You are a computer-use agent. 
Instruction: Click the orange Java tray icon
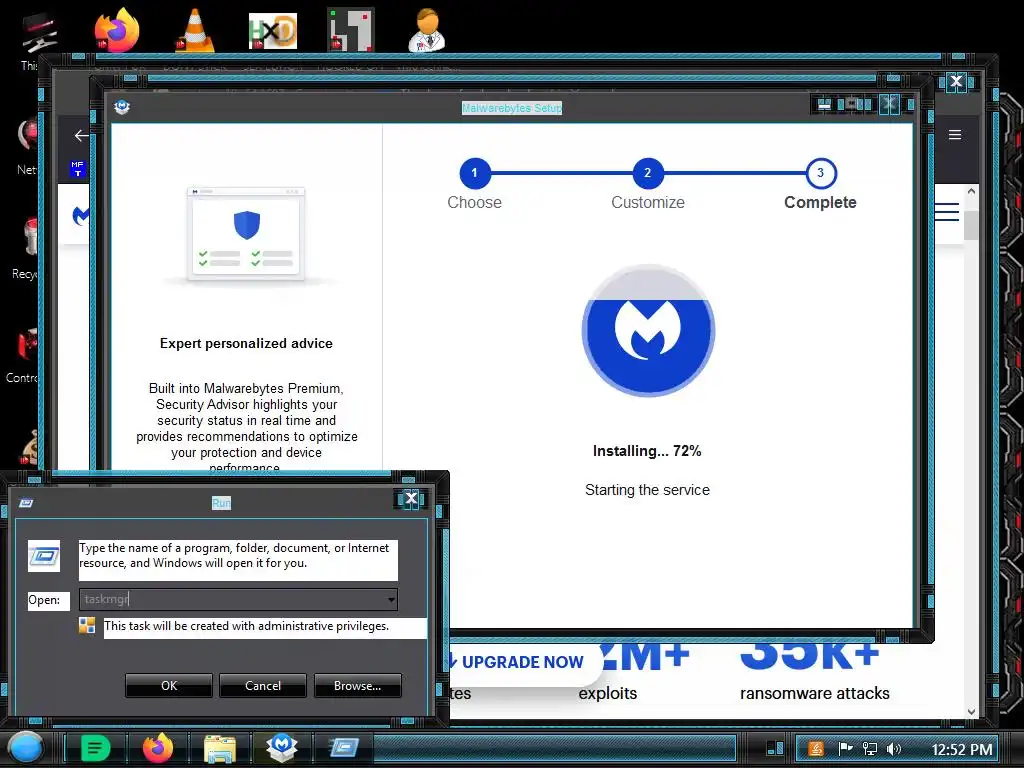click(816, 748)
